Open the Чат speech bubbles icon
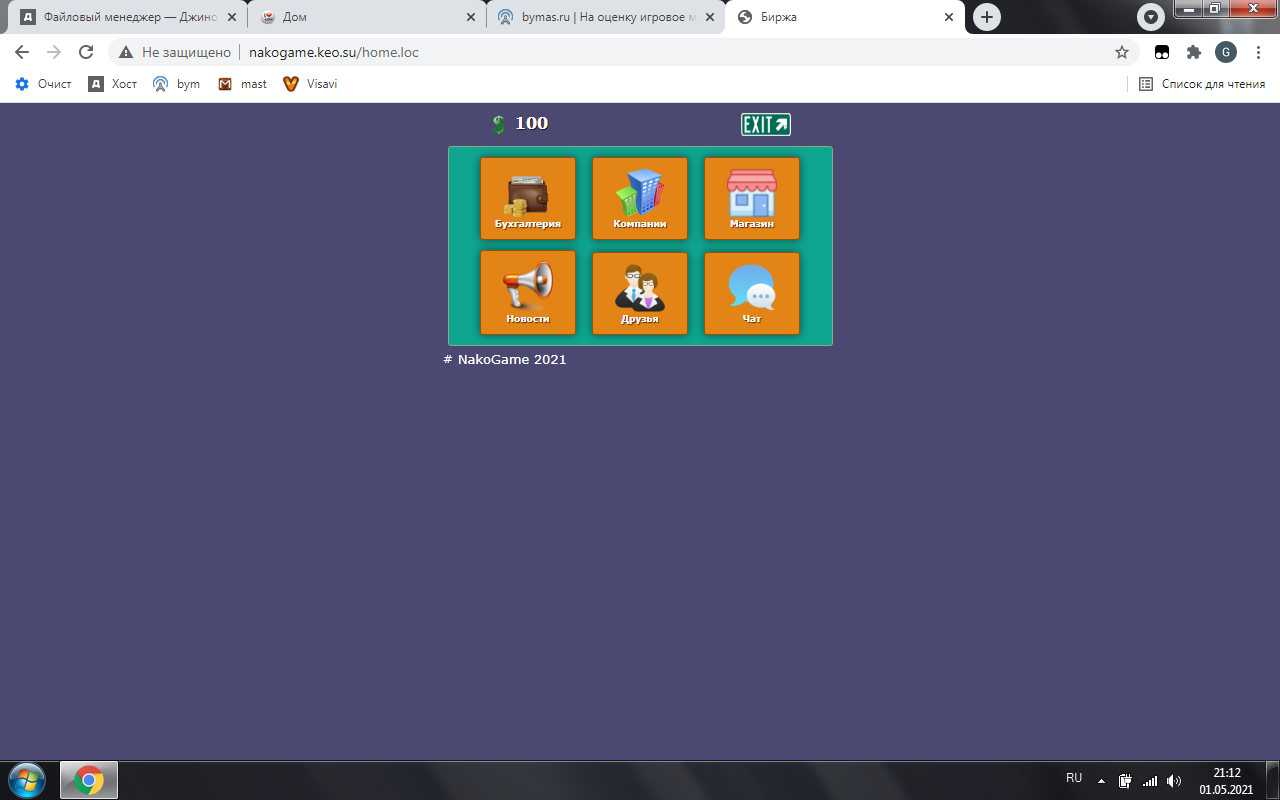The image size is (1280, 800). 751,292
